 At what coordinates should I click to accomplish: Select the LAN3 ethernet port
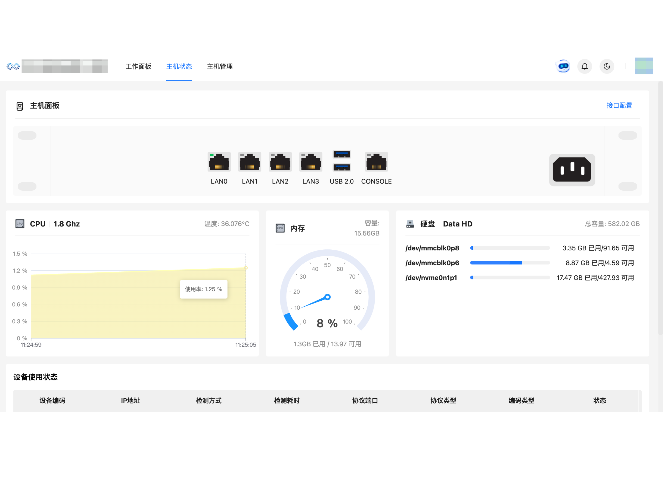(311, 162)
